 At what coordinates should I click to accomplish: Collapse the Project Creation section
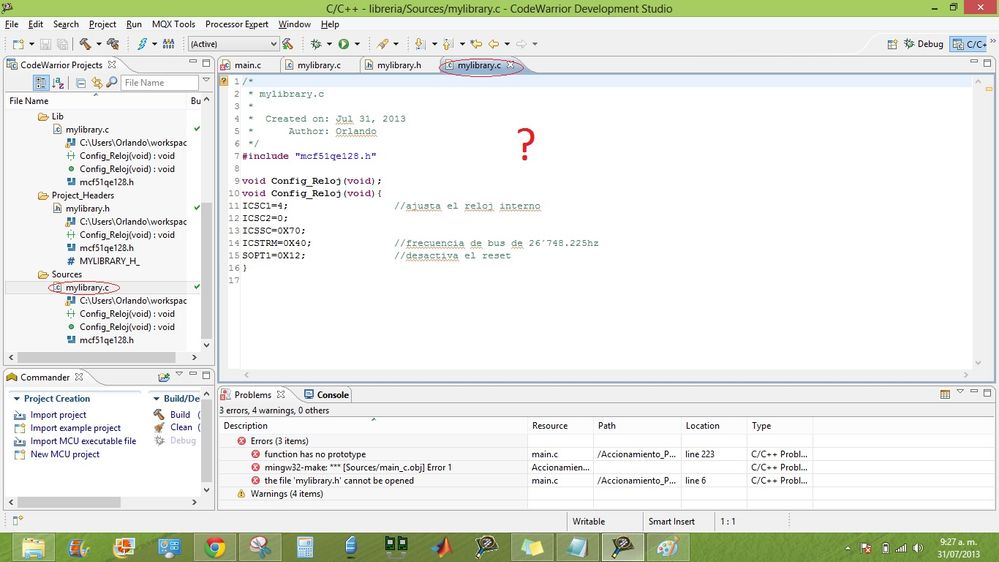[x=17, y=398]
